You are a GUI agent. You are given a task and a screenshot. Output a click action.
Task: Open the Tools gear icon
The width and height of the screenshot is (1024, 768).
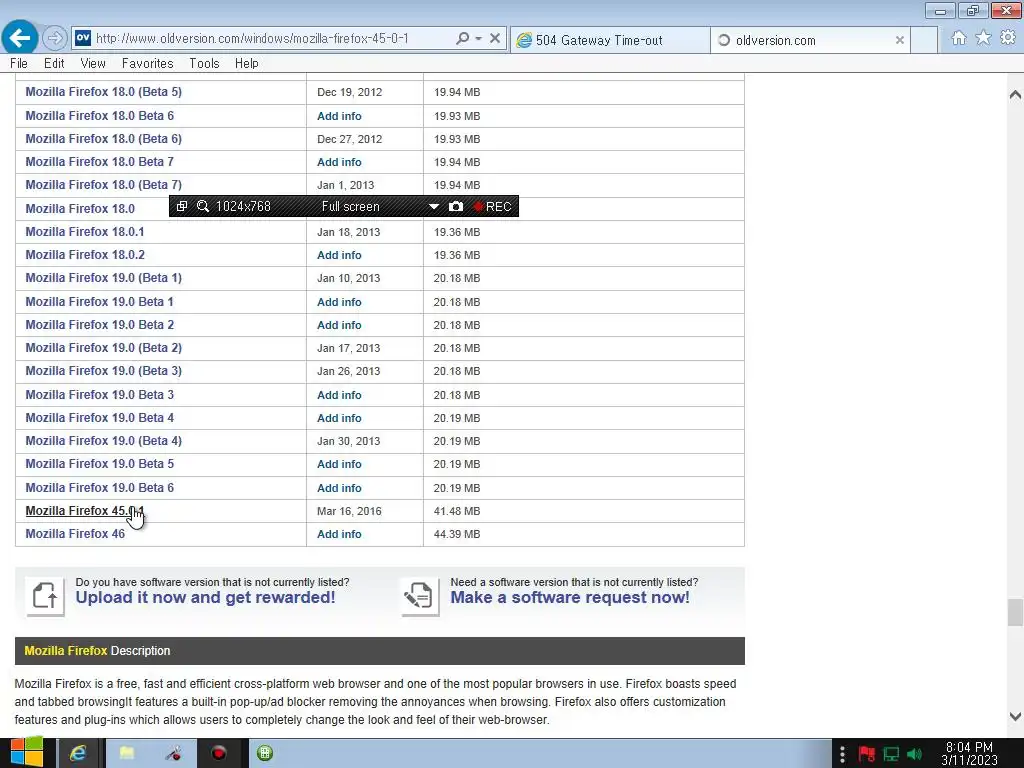point(1008,38)
